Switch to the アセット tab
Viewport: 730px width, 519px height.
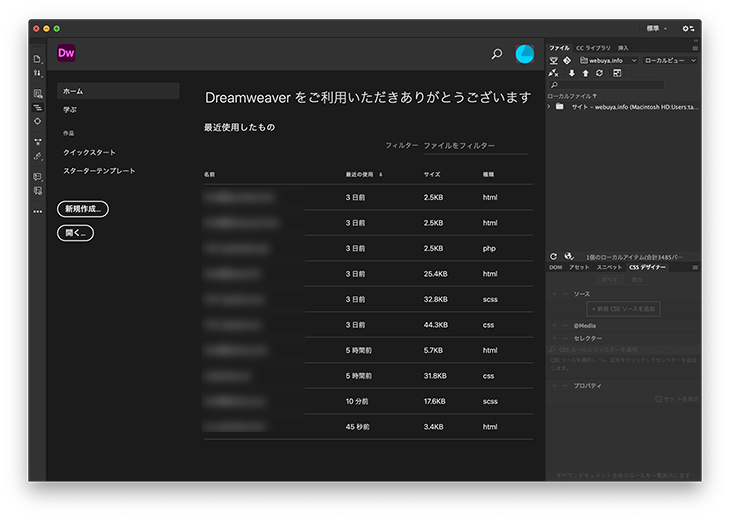point(579,268)
